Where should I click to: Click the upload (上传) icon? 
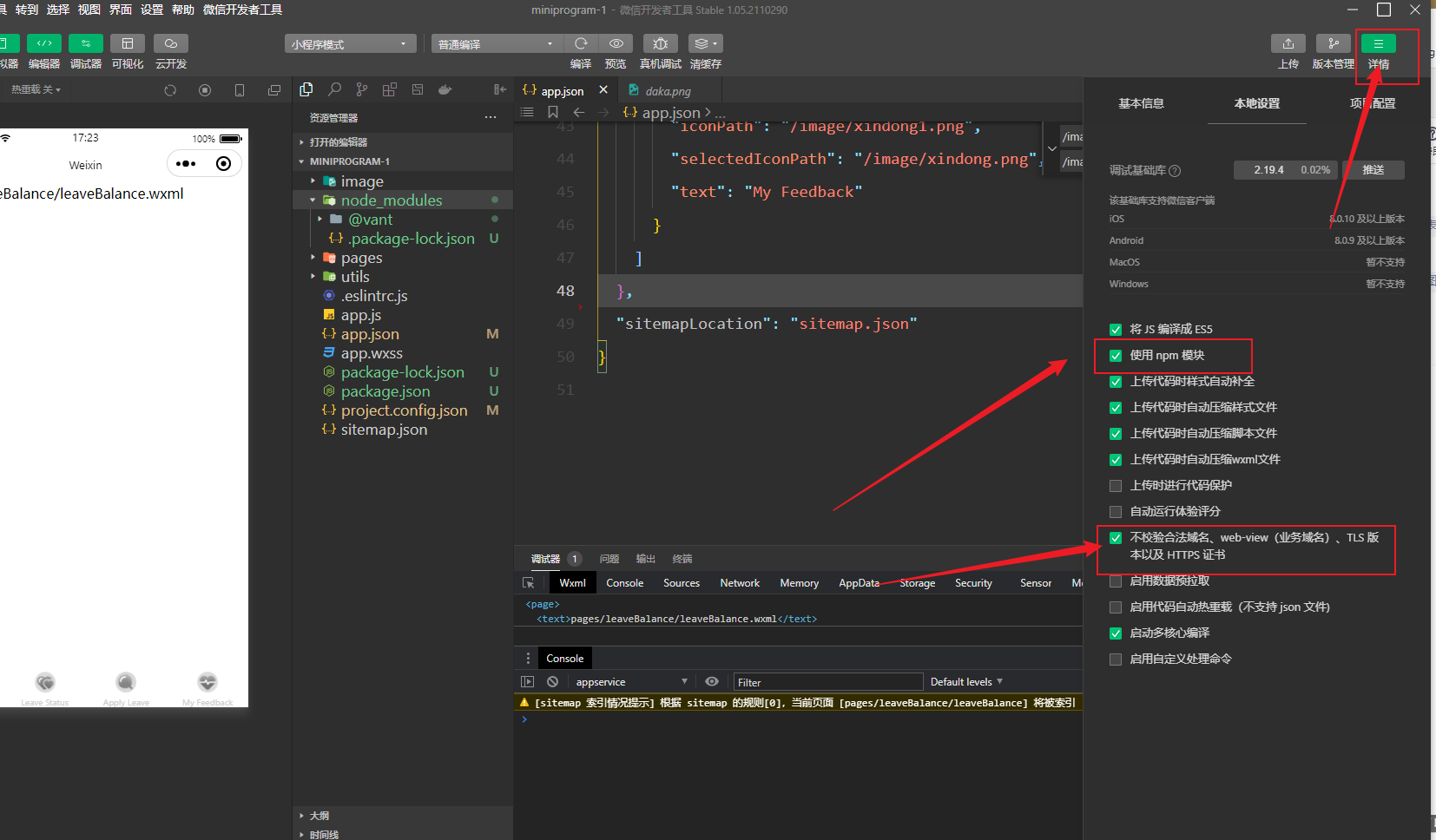pyautogui.click(x=1288, y=43)
